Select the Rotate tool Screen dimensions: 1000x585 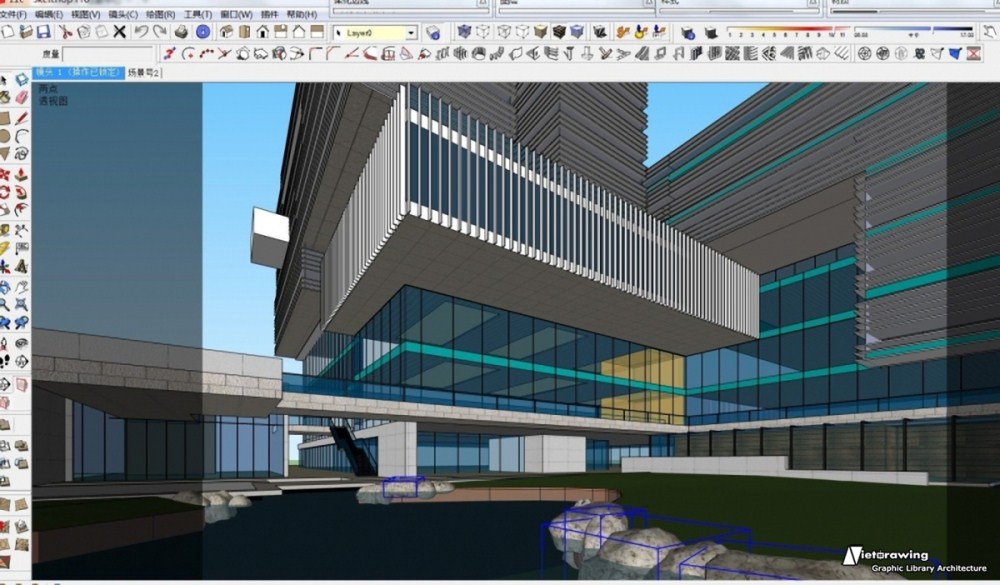pyautogui.click(x=5, y=191)
